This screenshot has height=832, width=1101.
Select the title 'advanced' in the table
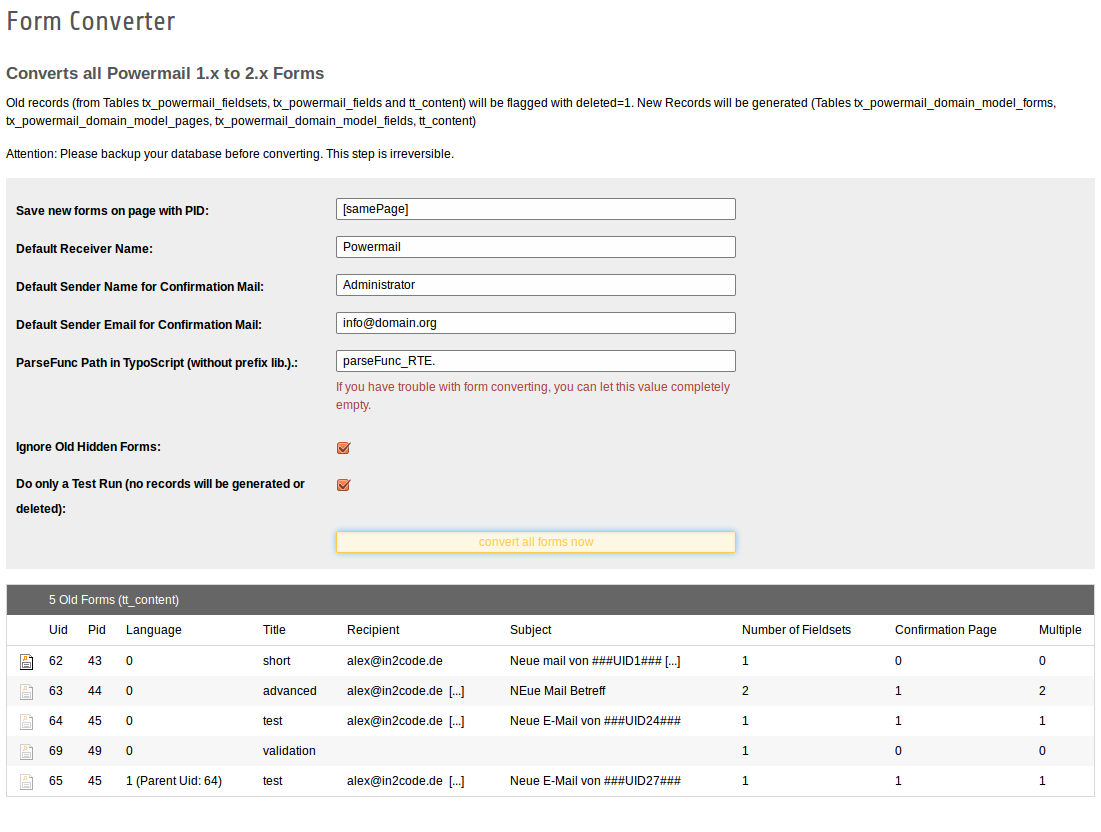pyautogui.click(x=290, y=691)
